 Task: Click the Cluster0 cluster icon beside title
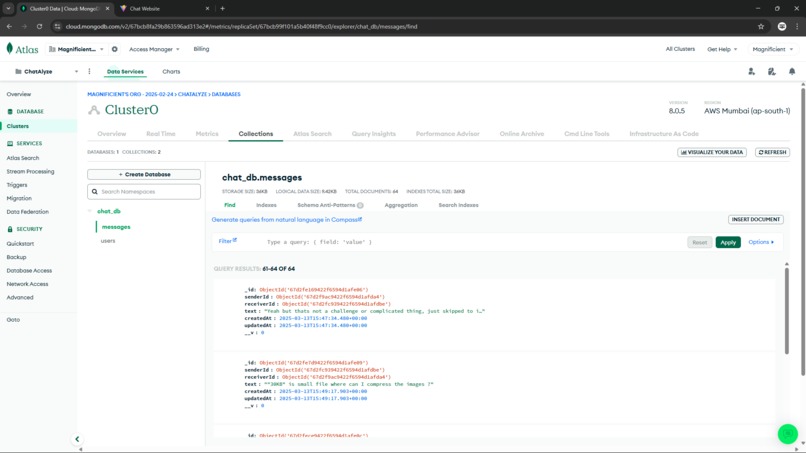coord(94,110)
